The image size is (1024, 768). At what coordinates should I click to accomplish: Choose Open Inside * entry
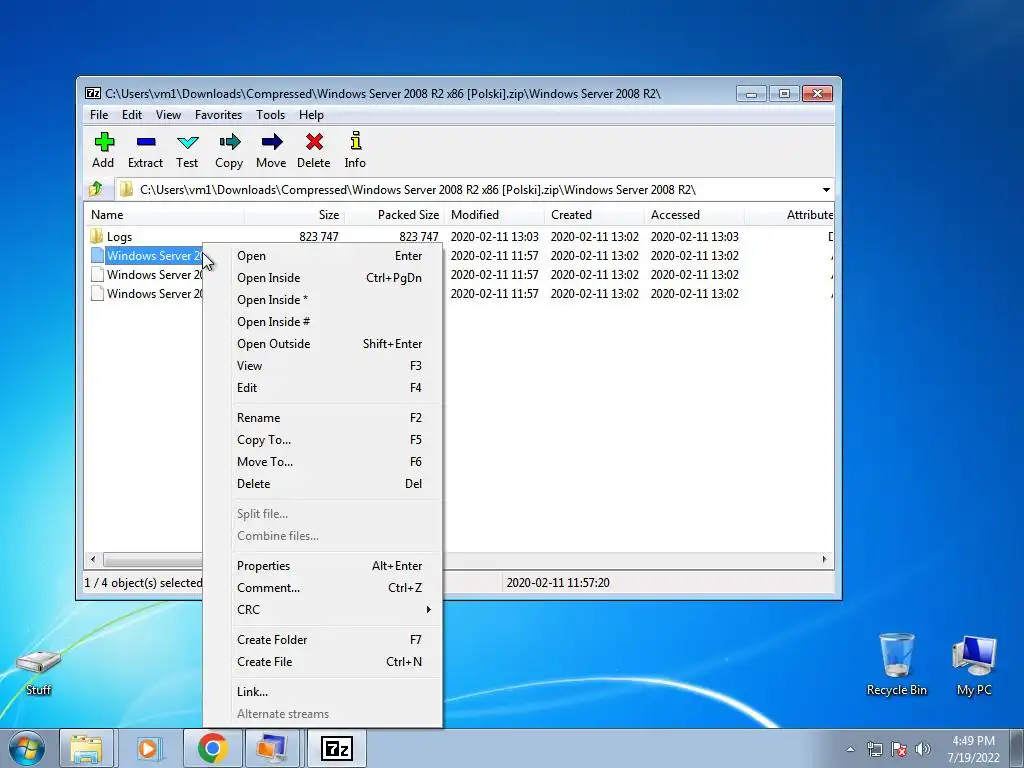tap(323, 300)
